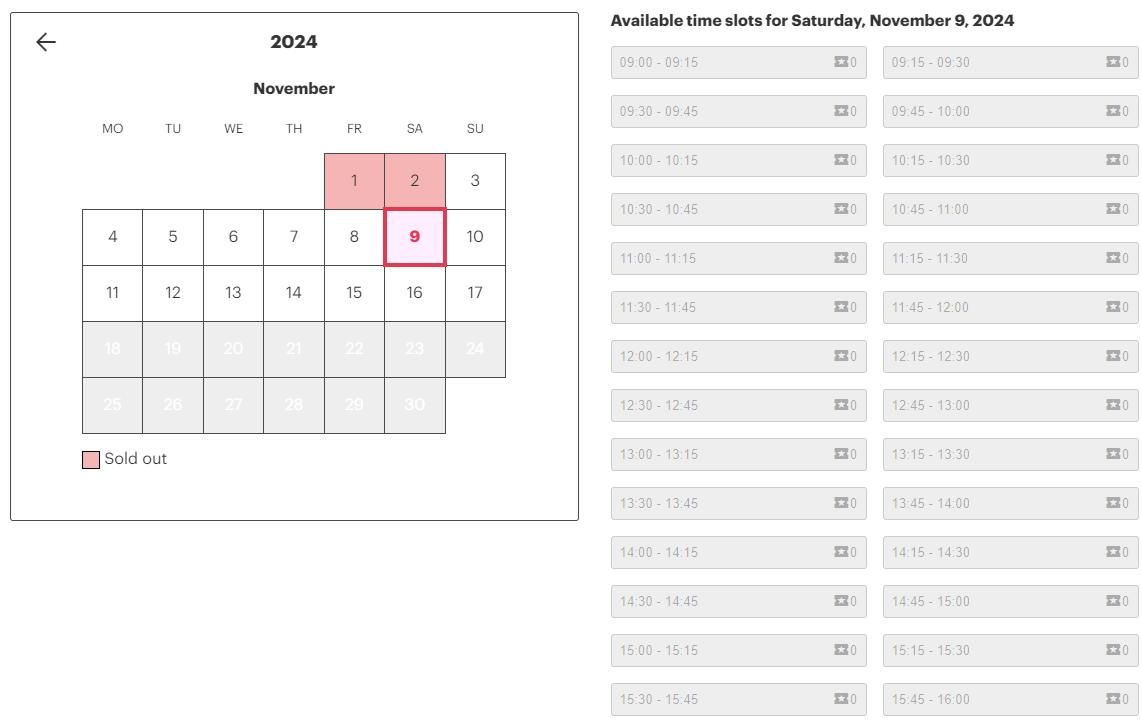Click the Sold out legend color swatch

tap(91, 460)
